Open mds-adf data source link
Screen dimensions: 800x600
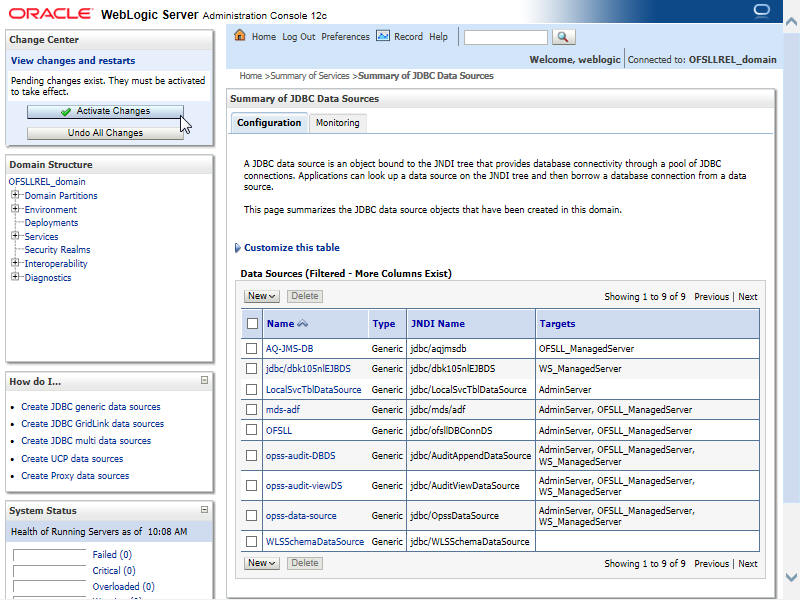coord(283,410)
